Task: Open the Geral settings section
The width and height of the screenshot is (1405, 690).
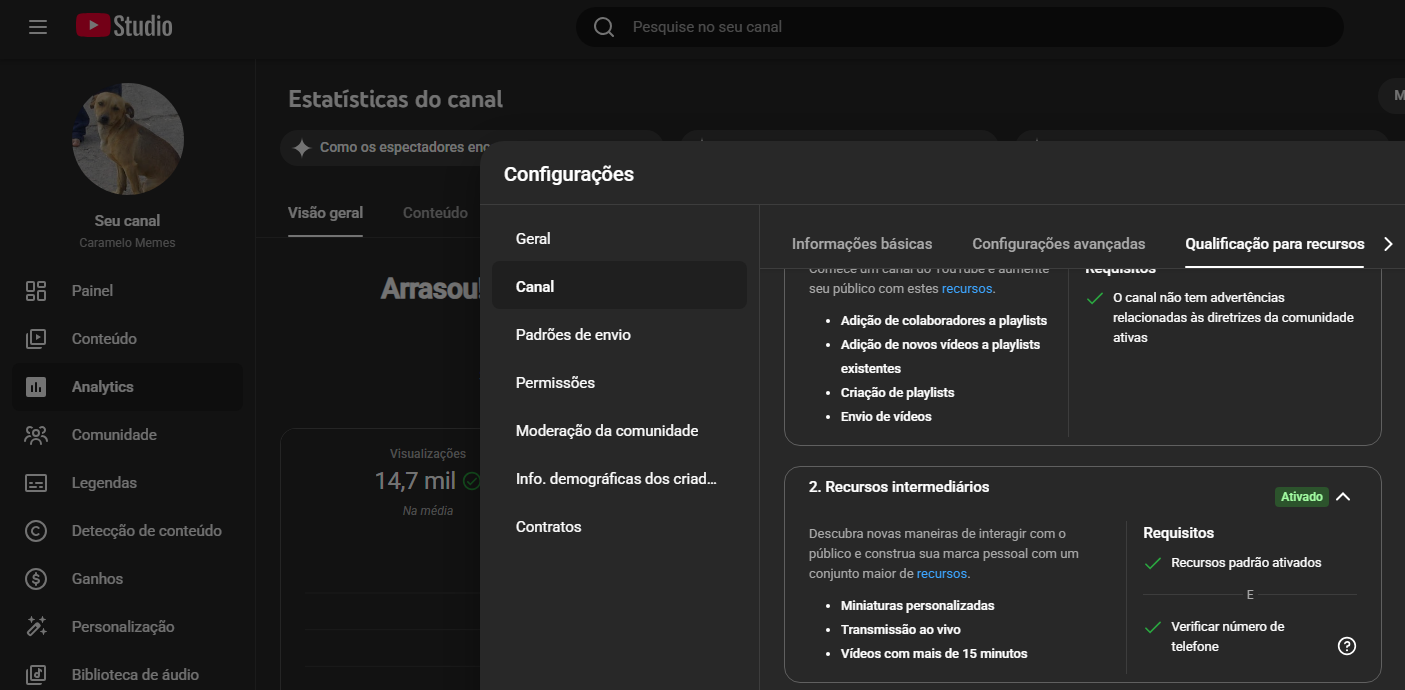Action: coord(619,239)
